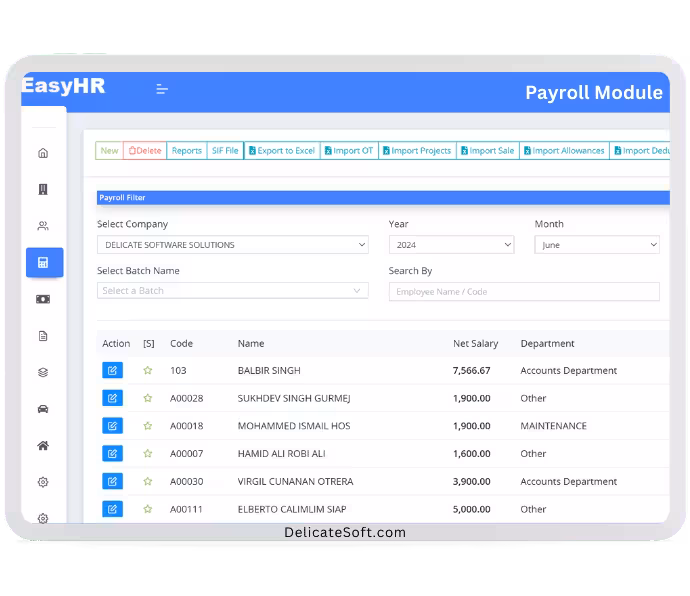
Task: Edit payroll record for HAMID ALI ROBI ALI
Action: point(112,453)
